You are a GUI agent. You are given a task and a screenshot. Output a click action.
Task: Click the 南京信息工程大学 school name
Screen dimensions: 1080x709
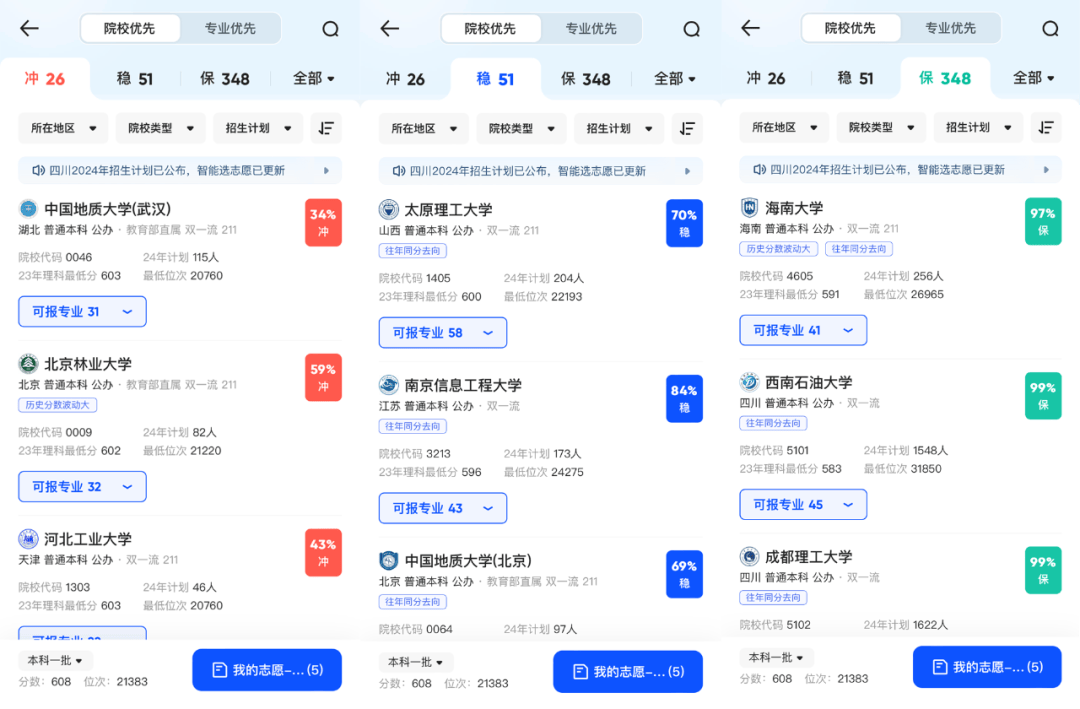463,385
